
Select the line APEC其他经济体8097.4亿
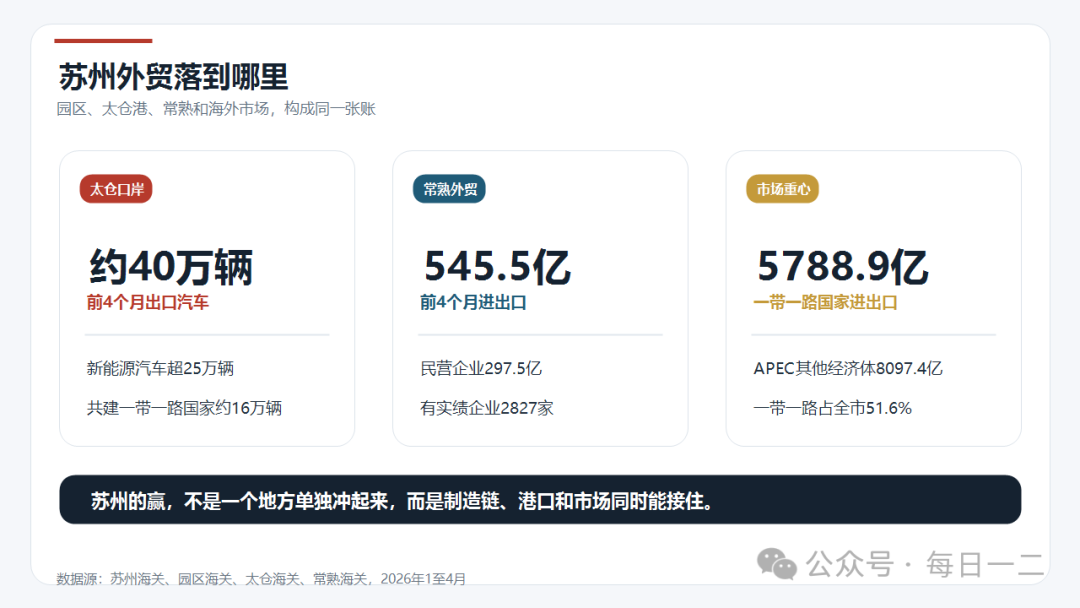click(848, 368)
